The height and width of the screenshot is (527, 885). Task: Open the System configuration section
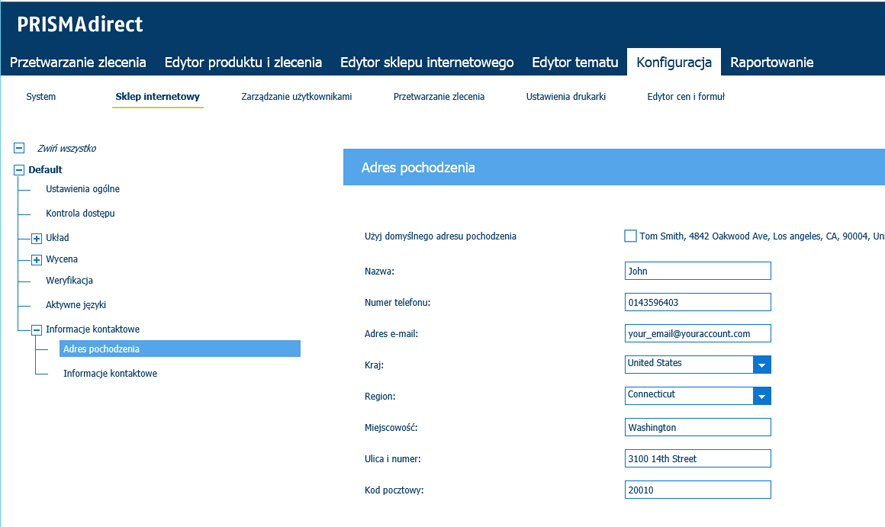point(41,96)
